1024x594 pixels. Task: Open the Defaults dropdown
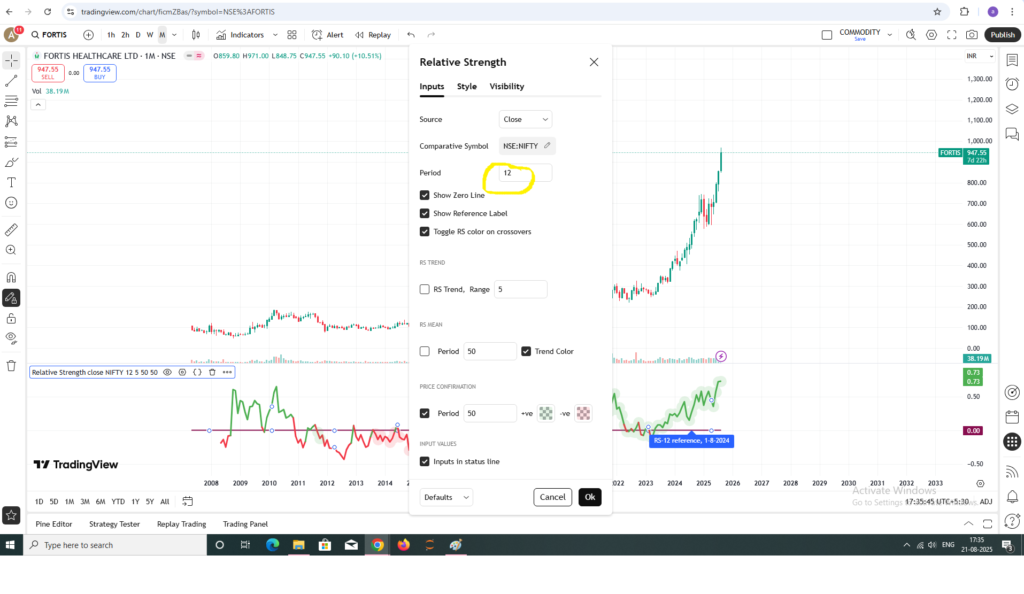(446, 497)
